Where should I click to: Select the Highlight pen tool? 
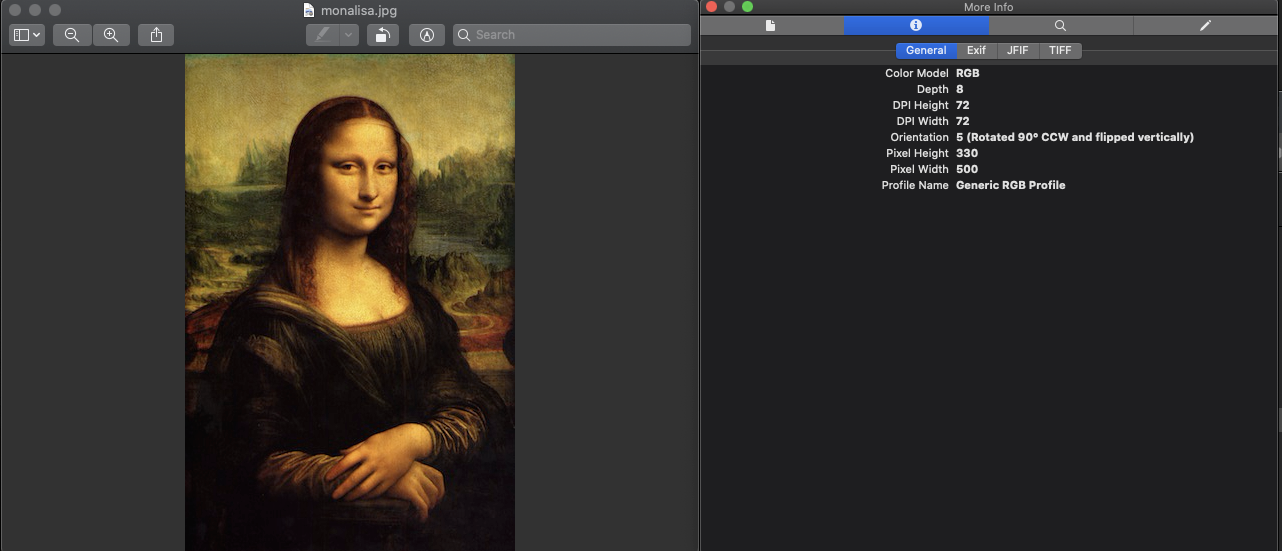click(322, 35)
